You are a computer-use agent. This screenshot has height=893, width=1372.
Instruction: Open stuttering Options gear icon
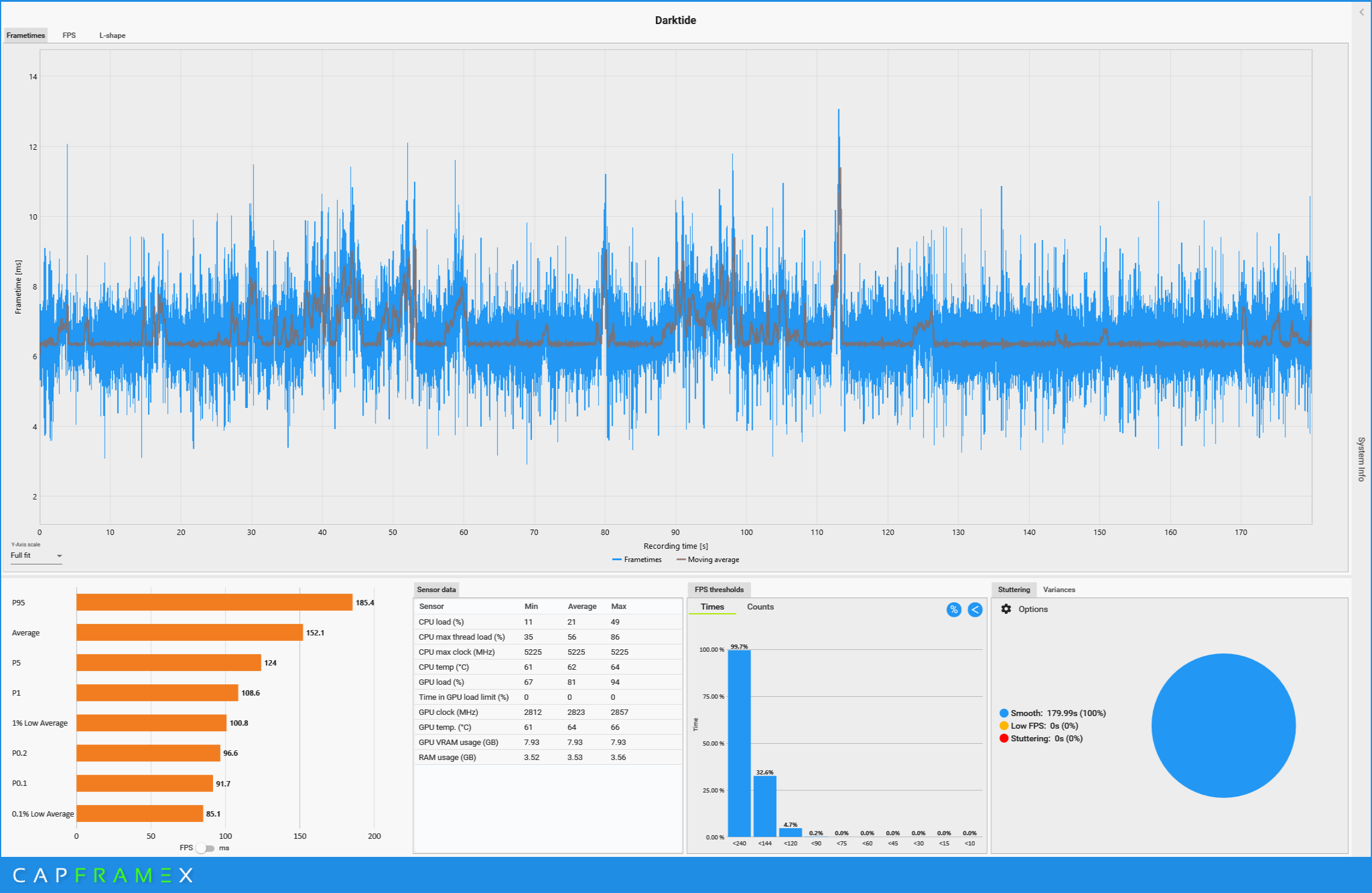pos(1006,609)
